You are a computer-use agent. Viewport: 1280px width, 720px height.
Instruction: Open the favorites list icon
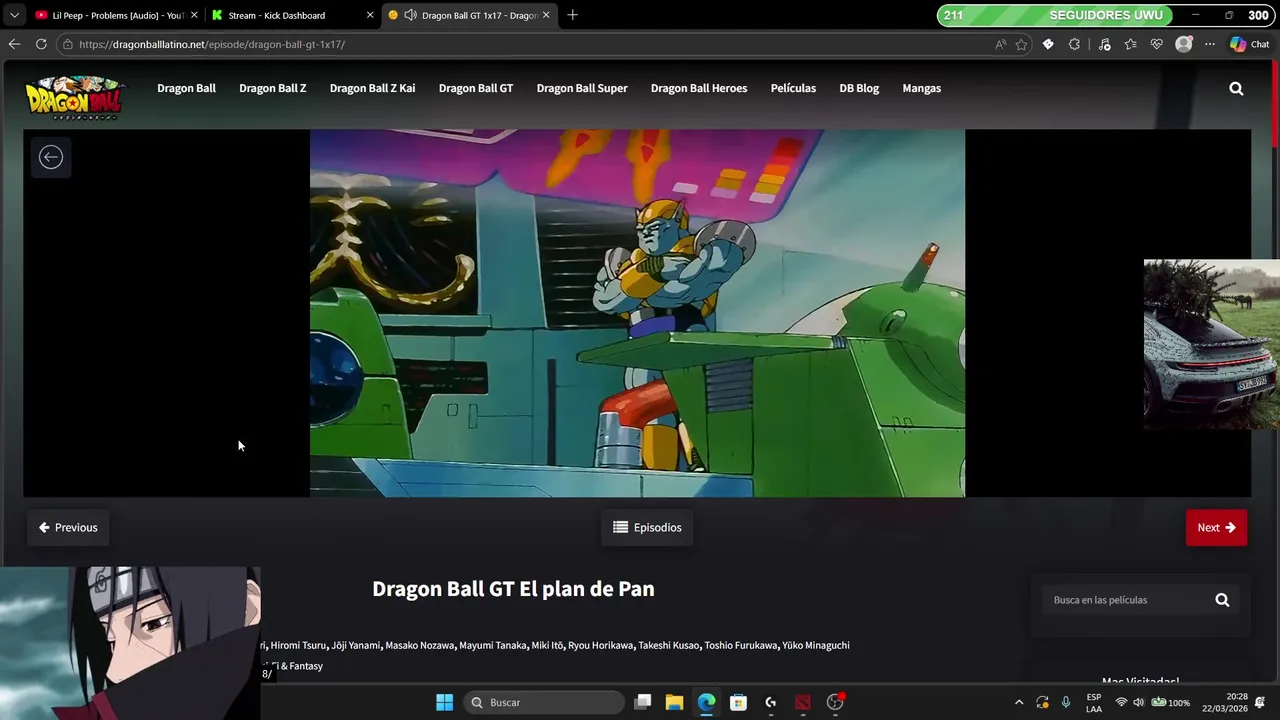1130,44
